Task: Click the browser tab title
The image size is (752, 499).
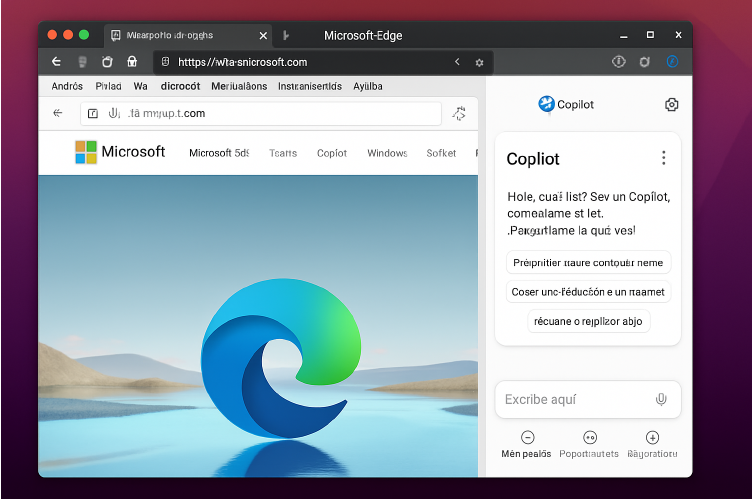Action: pyautogui.click(x=170, y=35)
